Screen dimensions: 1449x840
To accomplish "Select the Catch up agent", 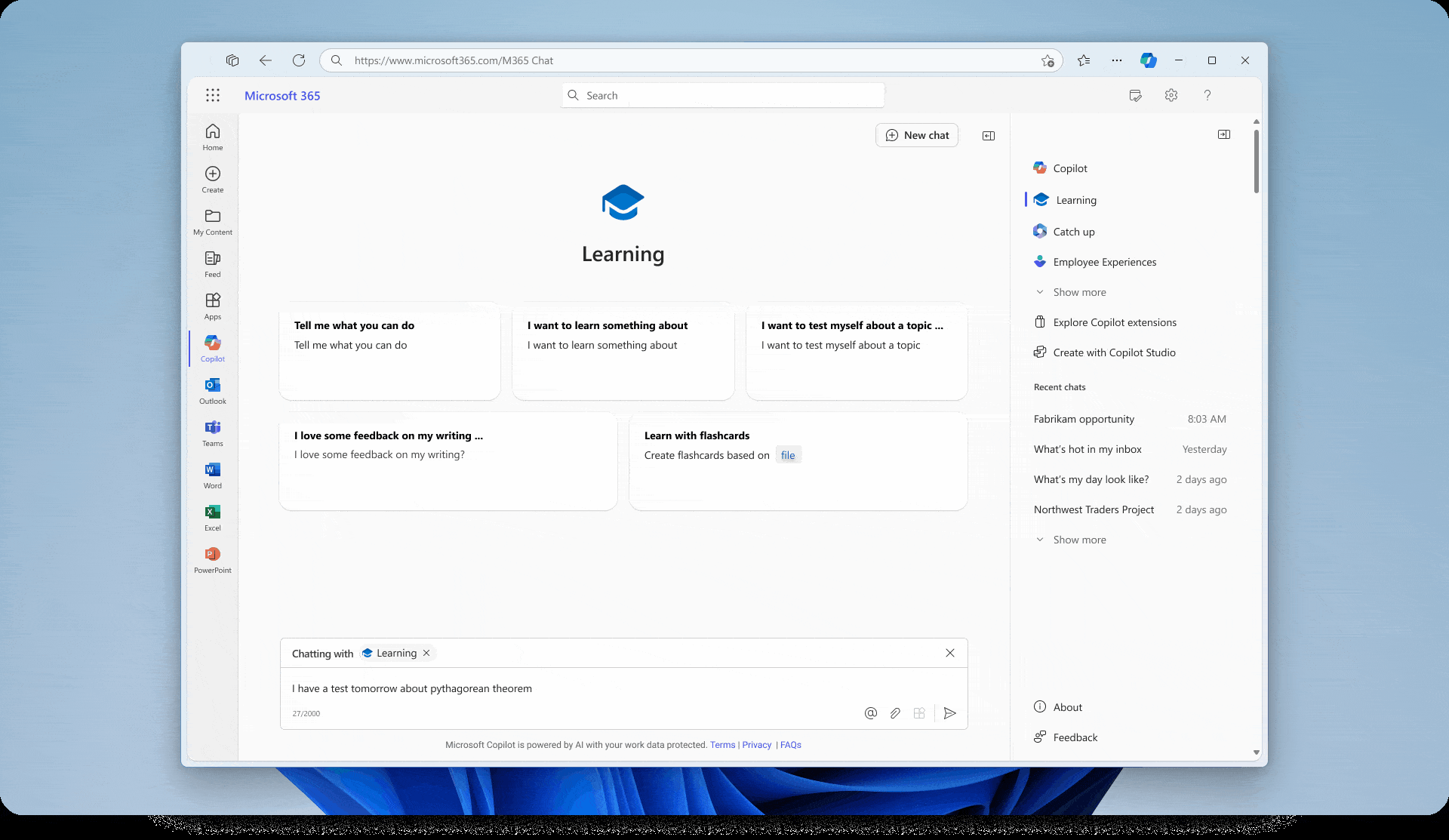I will [x=1073, y=232].
